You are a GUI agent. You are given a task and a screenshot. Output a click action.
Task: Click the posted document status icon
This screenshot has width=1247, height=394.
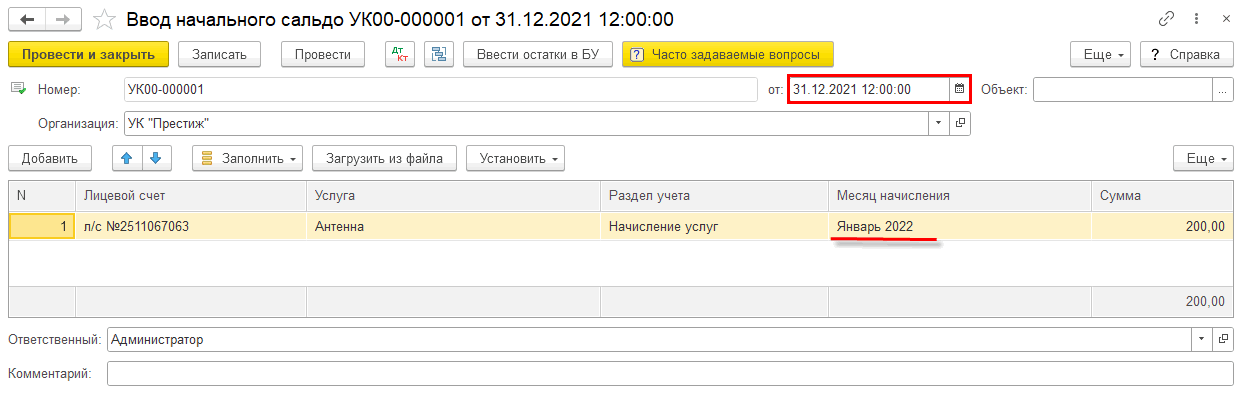(x=18, y=89)
